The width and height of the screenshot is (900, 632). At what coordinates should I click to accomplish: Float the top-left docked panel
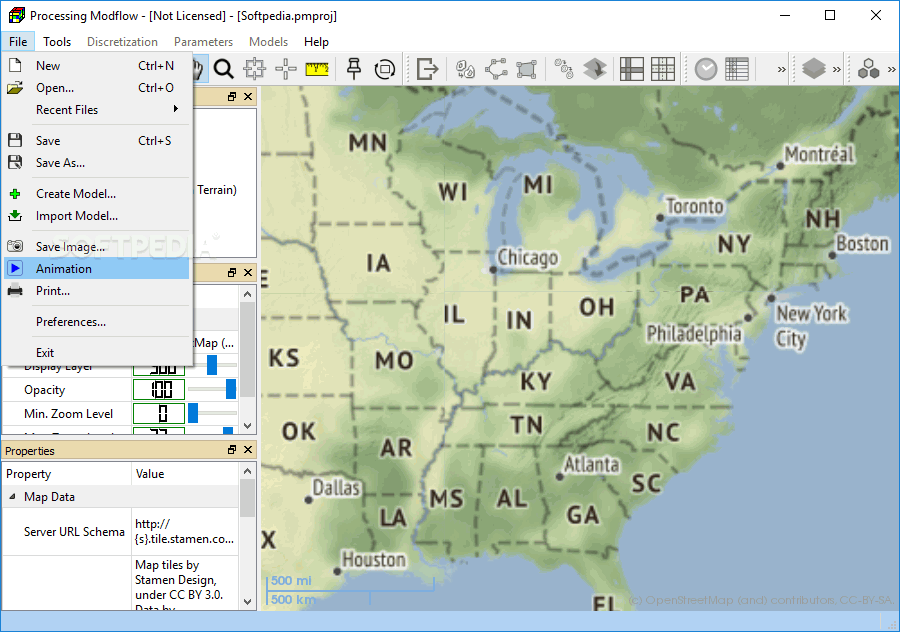pyautogui.click(x=232, y=96)
